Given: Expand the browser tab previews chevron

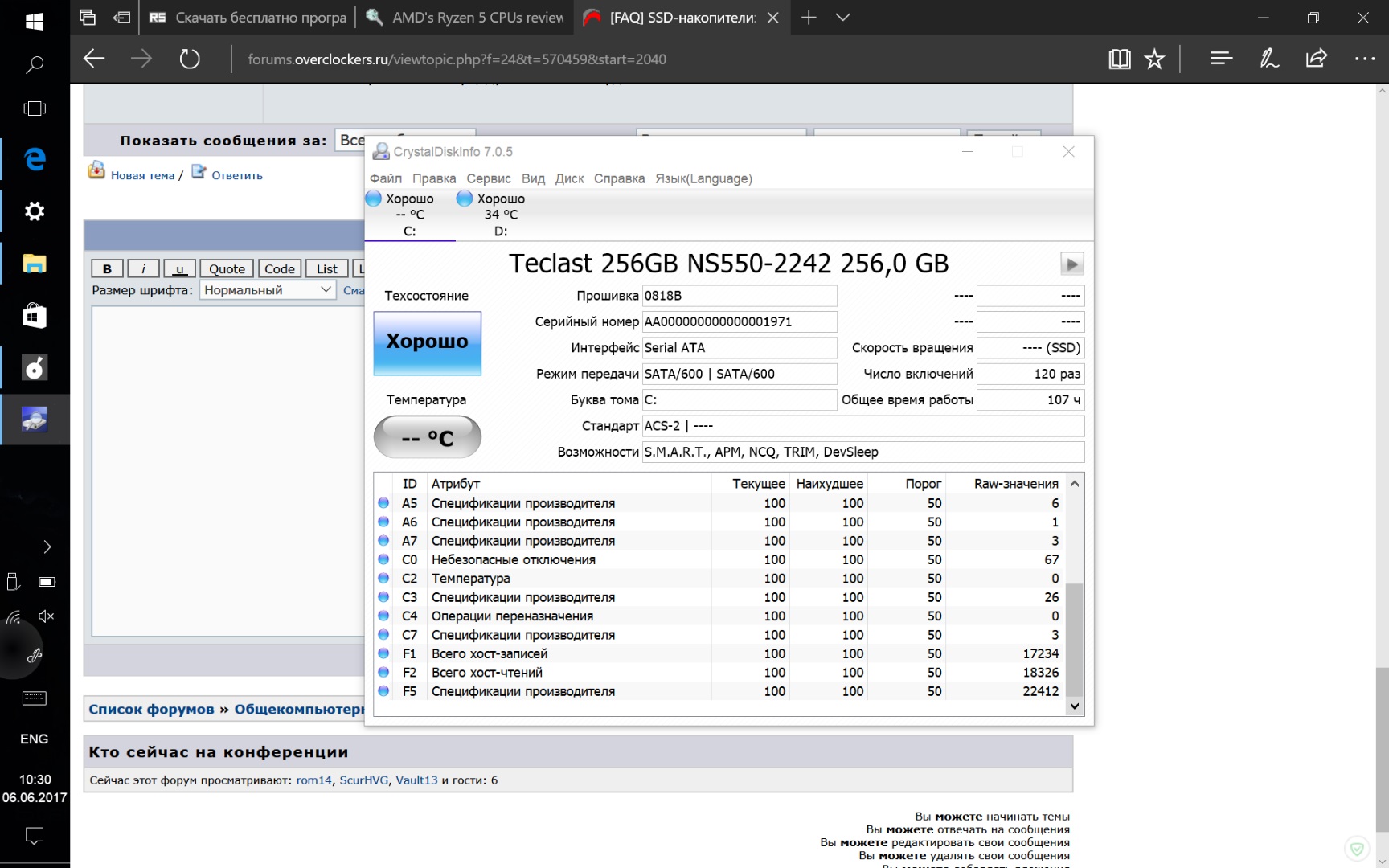Looking at the screenshot, I should pos(842,18).
